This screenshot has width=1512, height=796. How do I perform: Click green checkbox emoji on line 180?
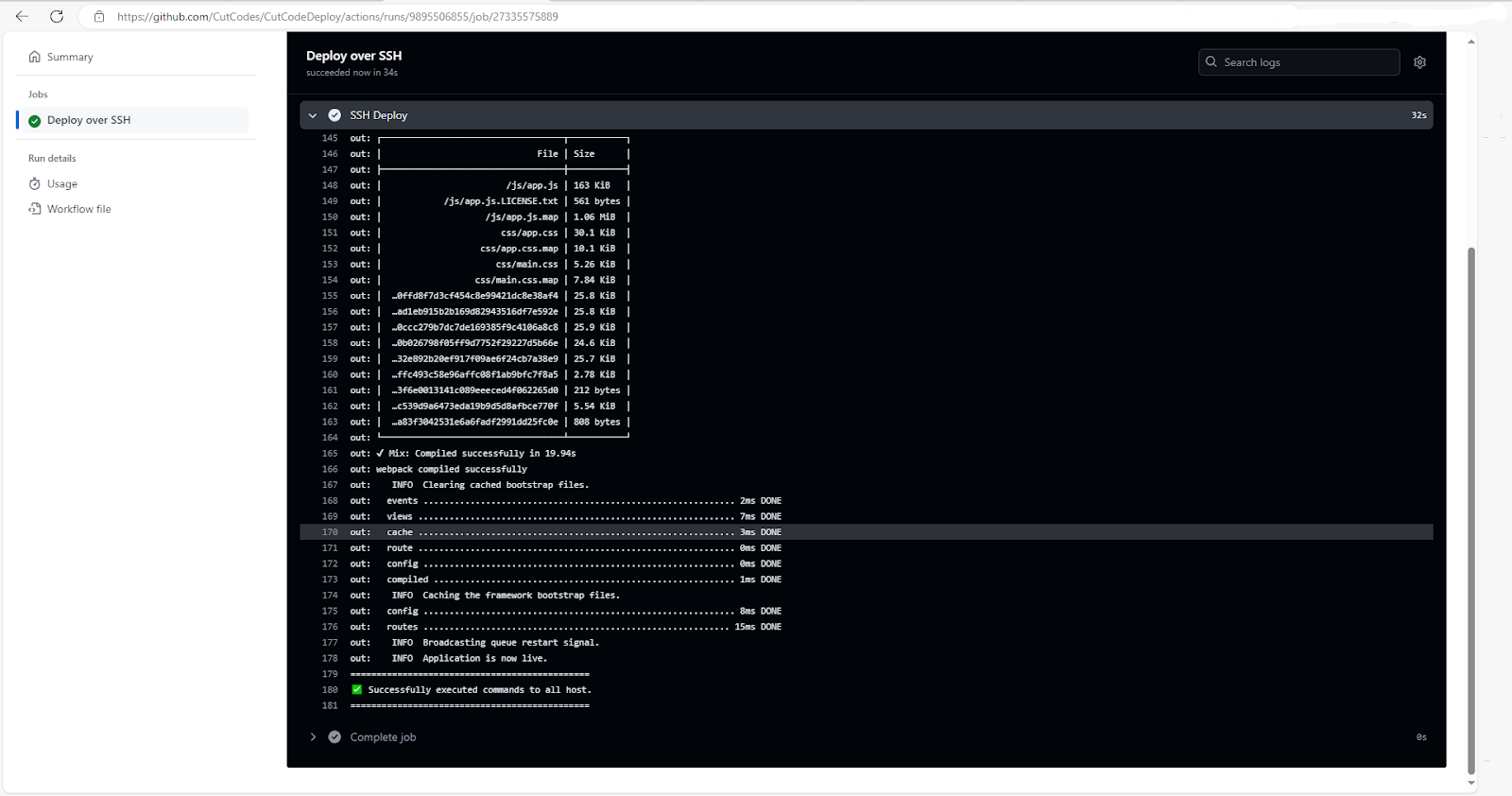pyautogui.click(x=356, y=690)
